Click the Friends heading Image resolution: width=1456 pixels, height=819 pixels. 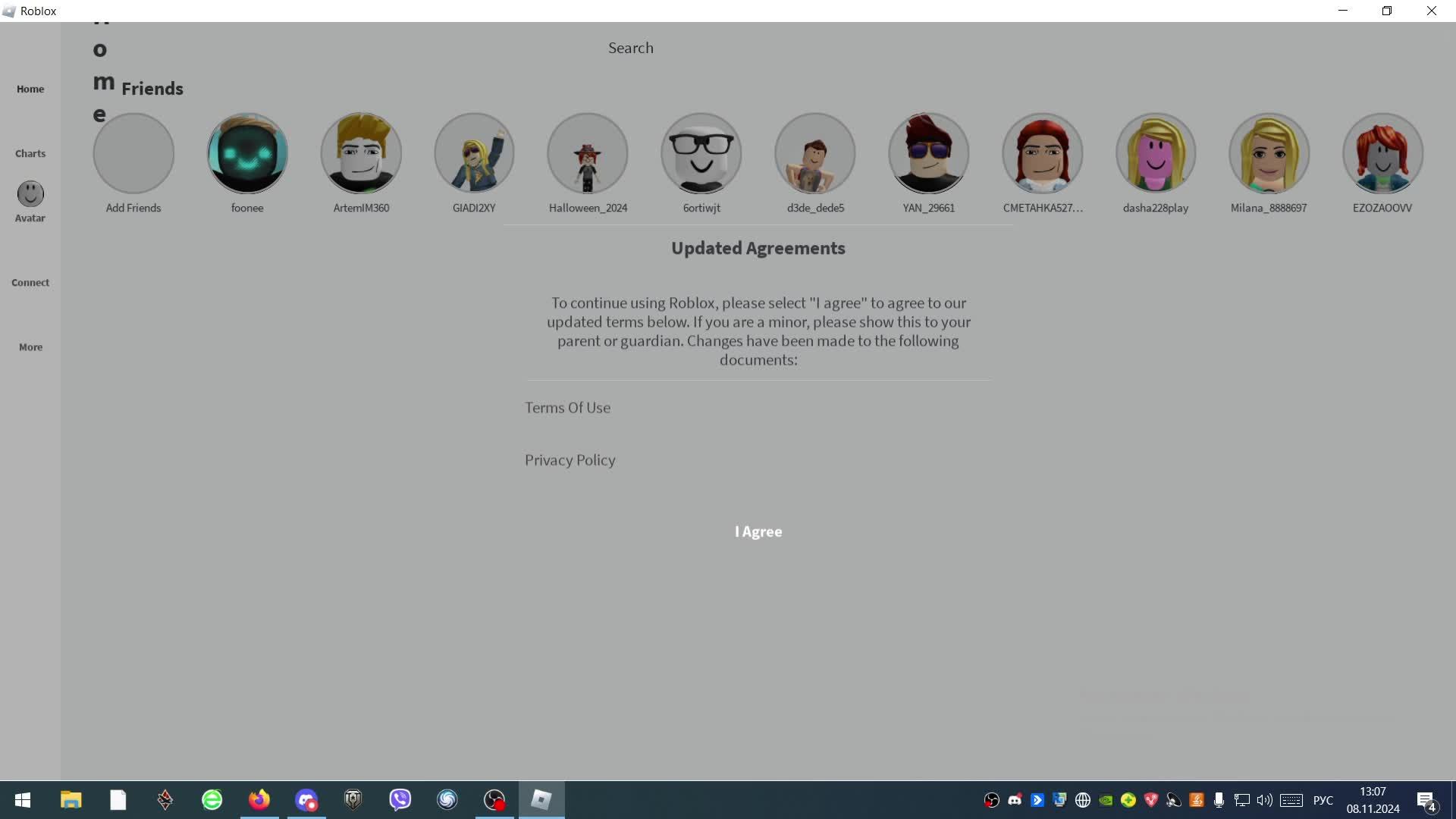[x=152, y=89]
